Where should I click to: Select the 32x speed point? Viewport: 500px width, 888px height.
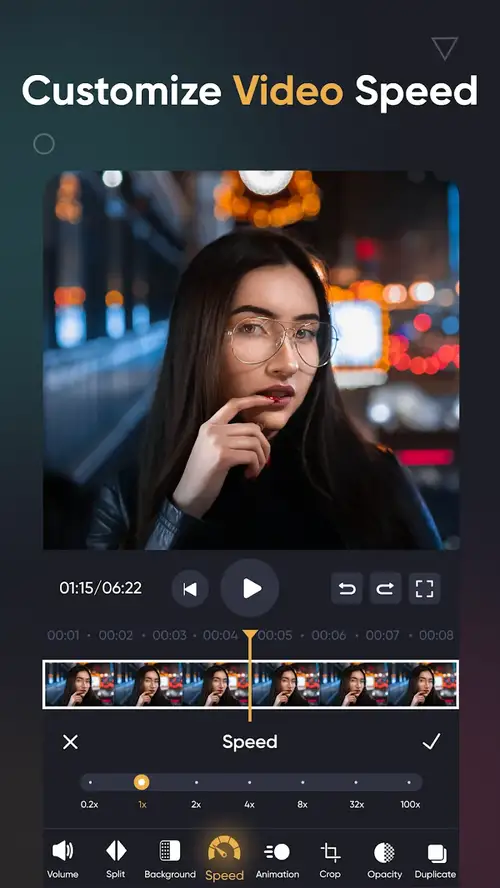(x=356, y=783)
